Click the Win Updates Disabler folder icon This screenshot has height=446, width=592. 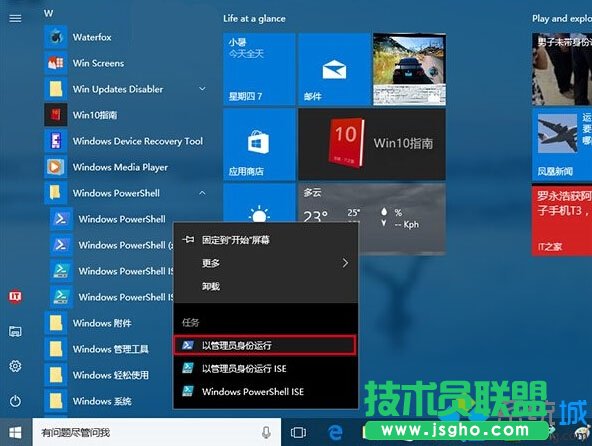[56, 89]
